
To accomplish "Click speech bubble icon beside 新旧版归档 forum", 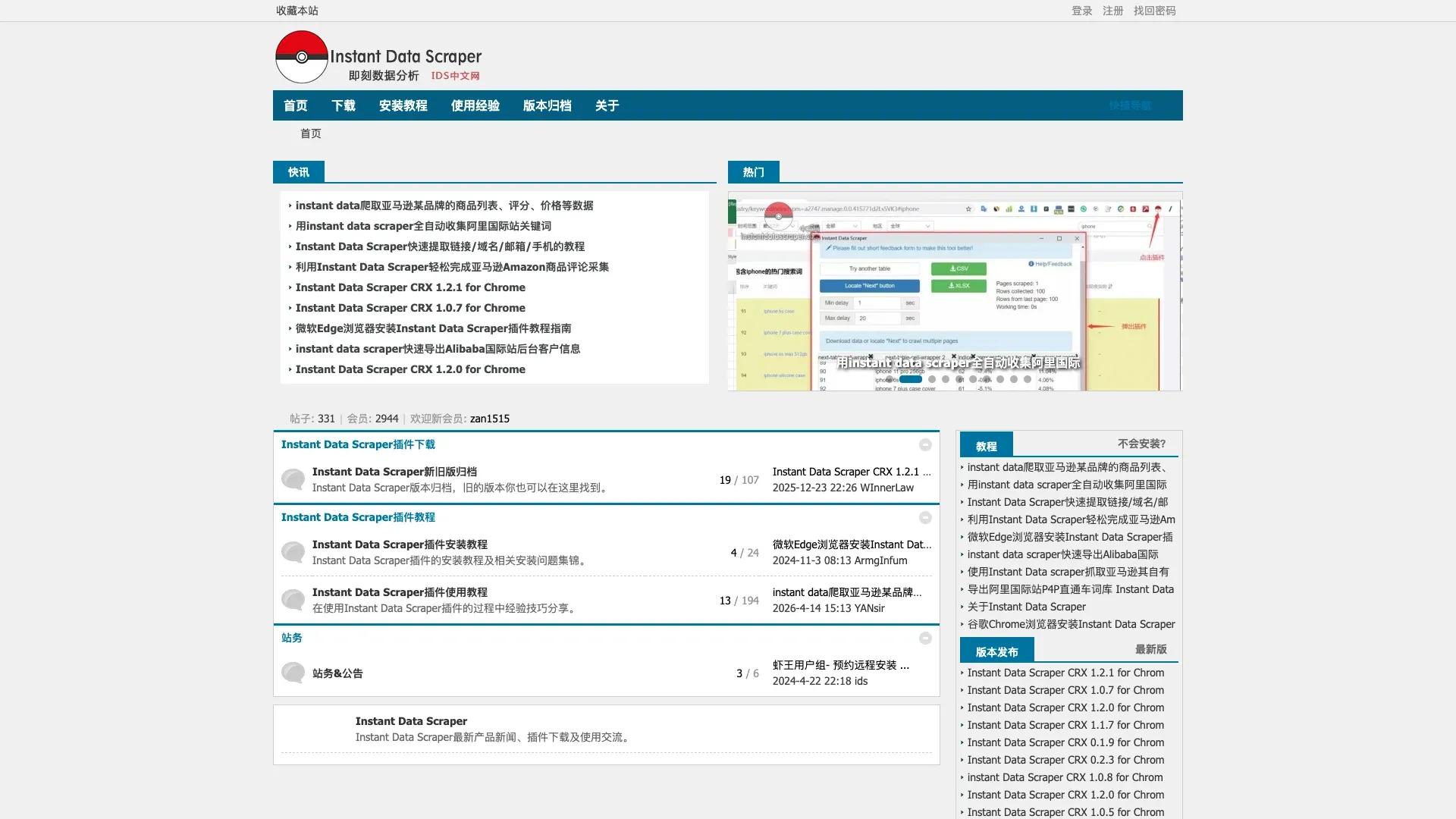I will 293,479.
